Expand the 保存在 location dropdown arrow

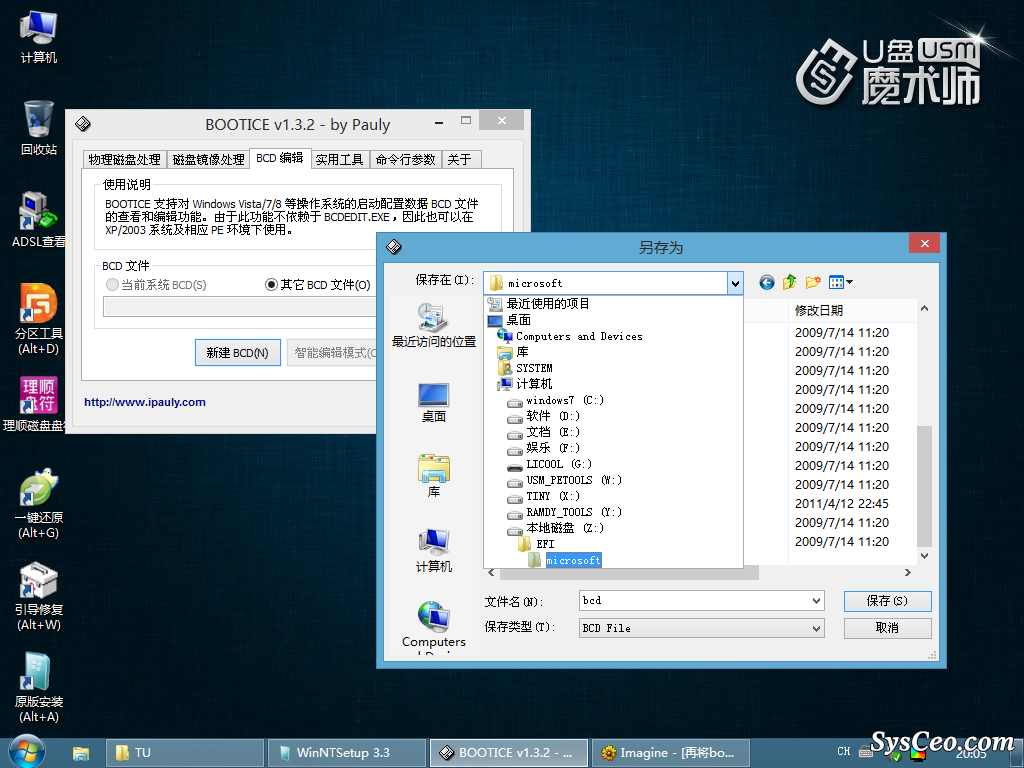pos(735,283)
